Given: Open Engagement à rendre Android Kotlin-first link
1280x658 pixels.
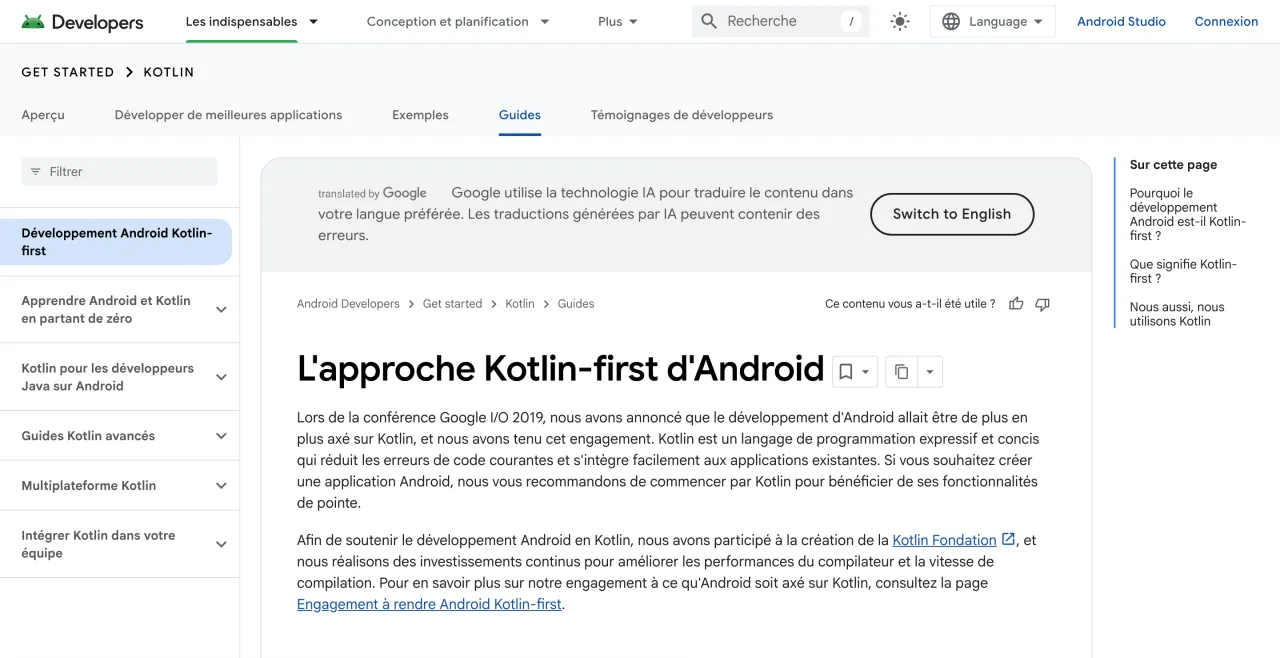Looking at the screenshot, I should click(429, 604).
